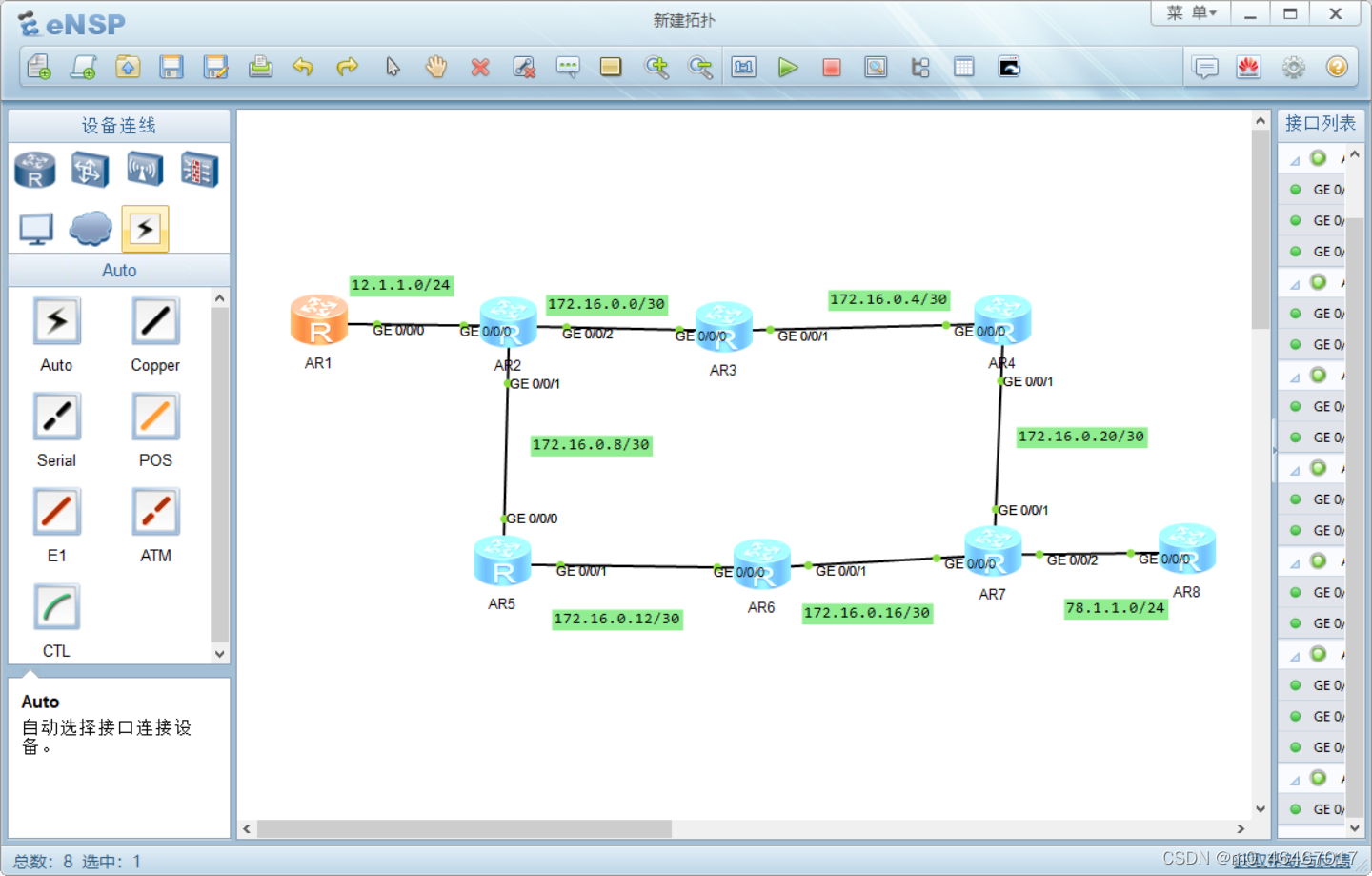Click the Save As toolbar icon

(216, 67)
